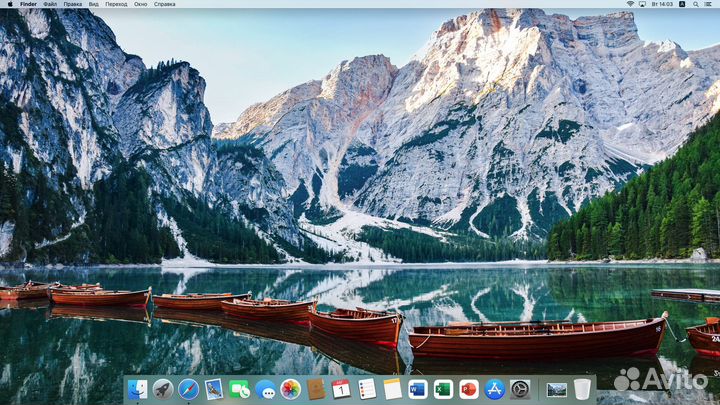This screenshot has width=720, height=405.
Task: Open the AirPlay display menu
Action: (642, 4)
